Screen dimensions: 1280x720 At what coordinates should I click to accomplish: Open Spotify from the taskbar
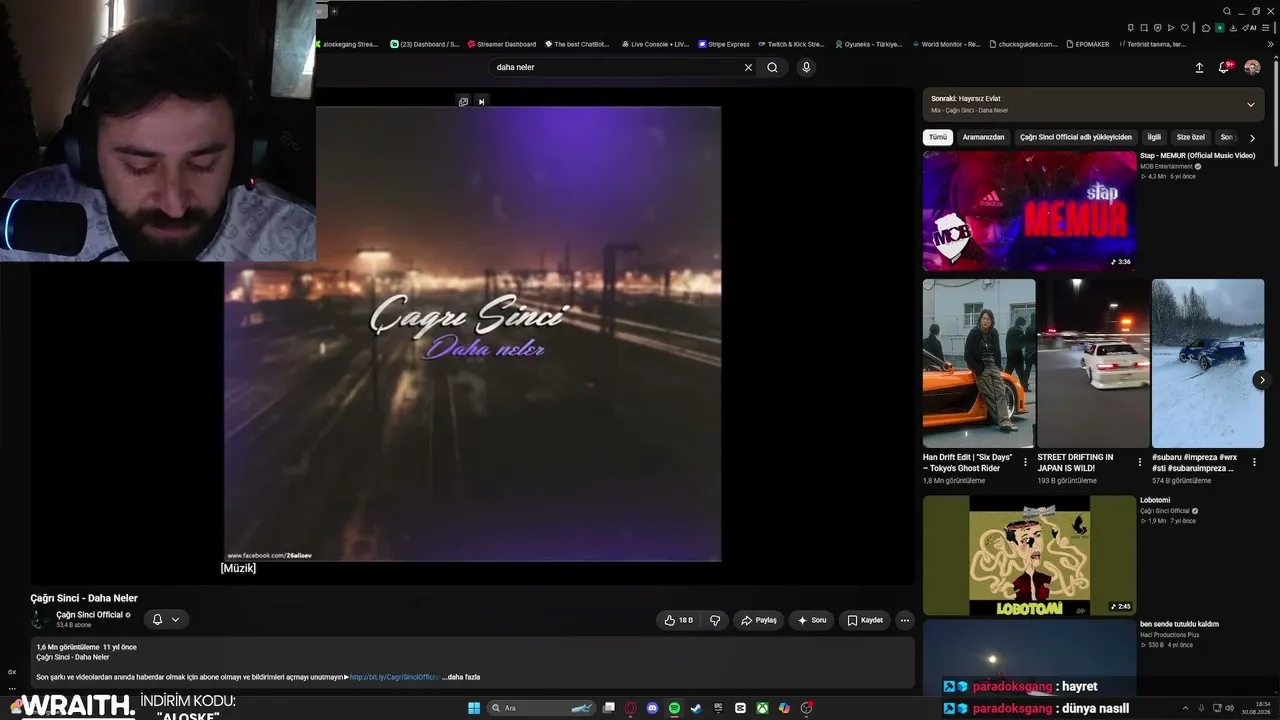coord(674,708)
